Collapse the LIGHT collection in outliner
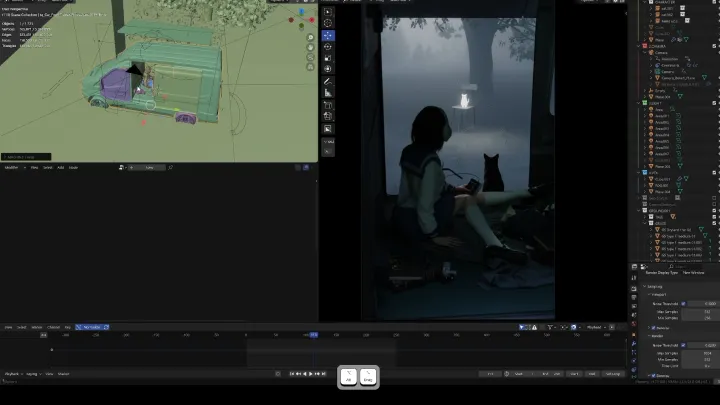 click(x=639, y=103)
